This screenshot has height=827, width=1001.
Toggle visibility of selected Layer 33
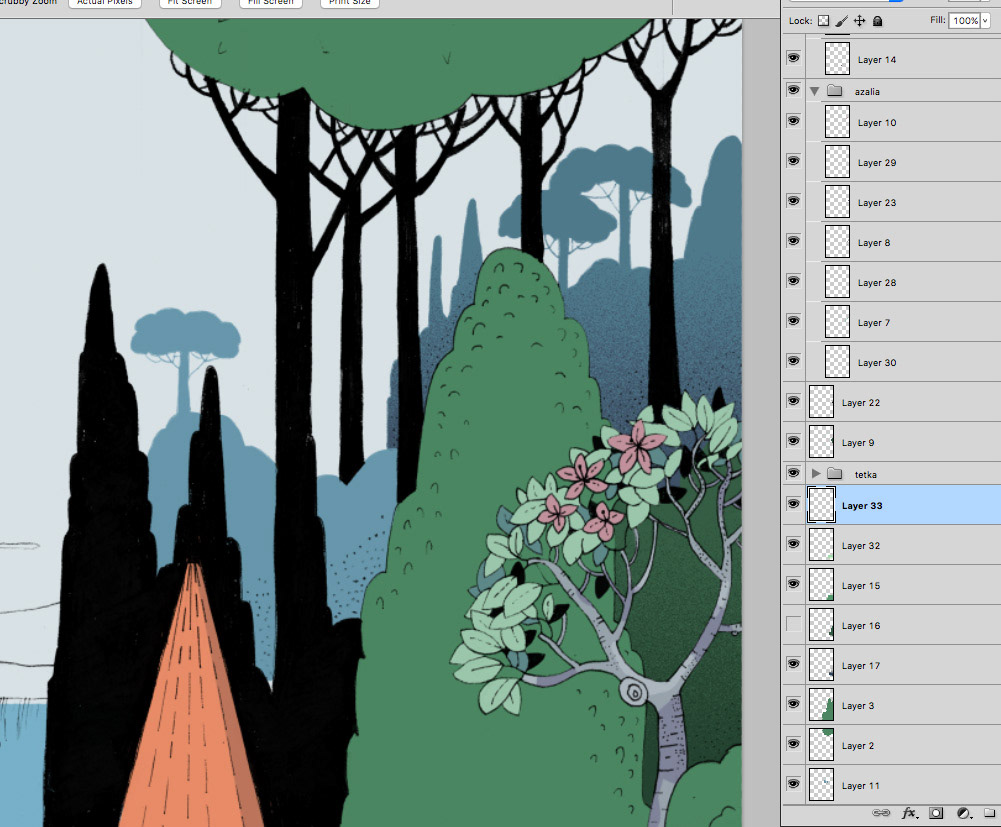[794, 504]
